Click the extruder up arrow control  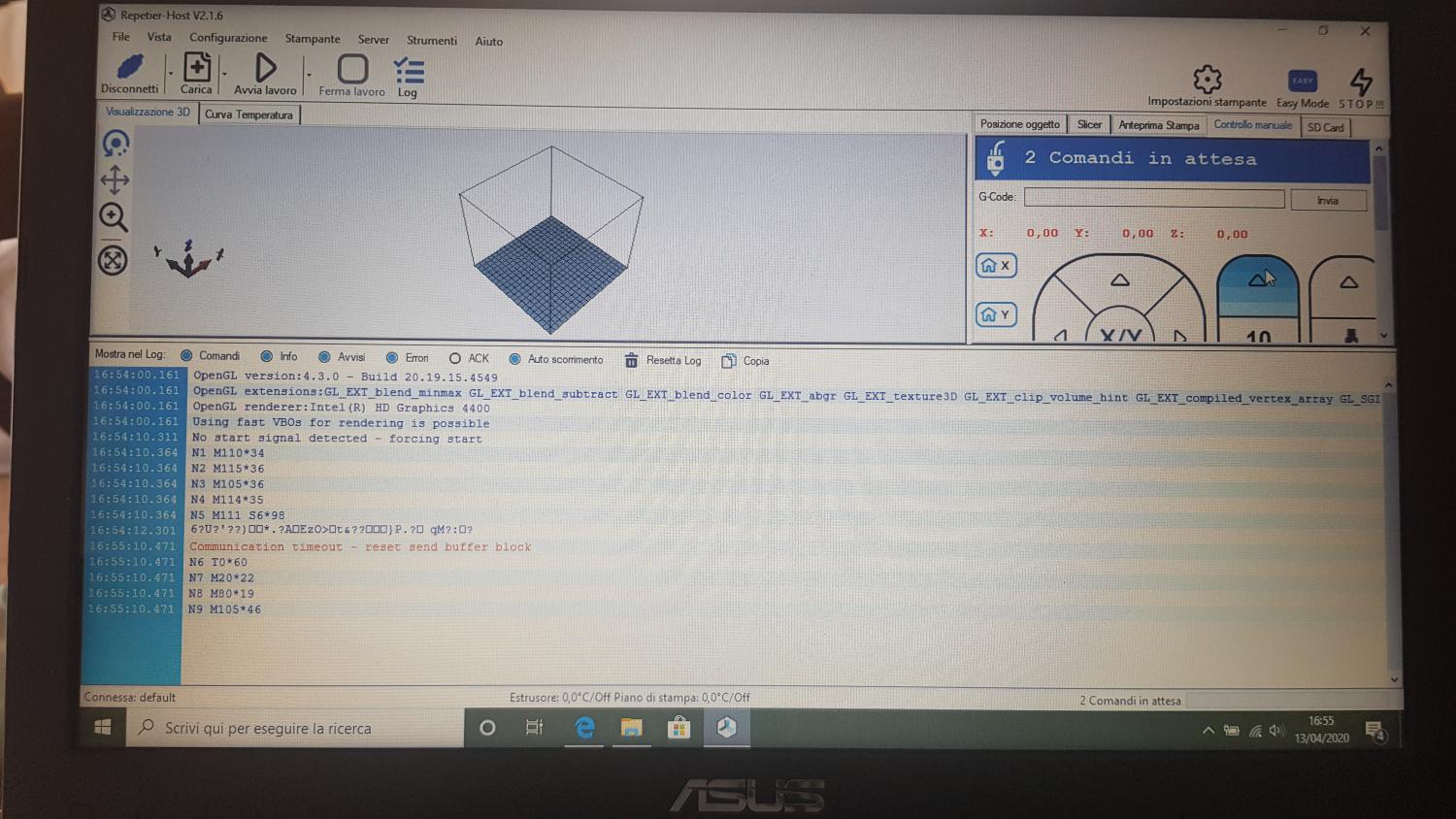coord(1349,282)
